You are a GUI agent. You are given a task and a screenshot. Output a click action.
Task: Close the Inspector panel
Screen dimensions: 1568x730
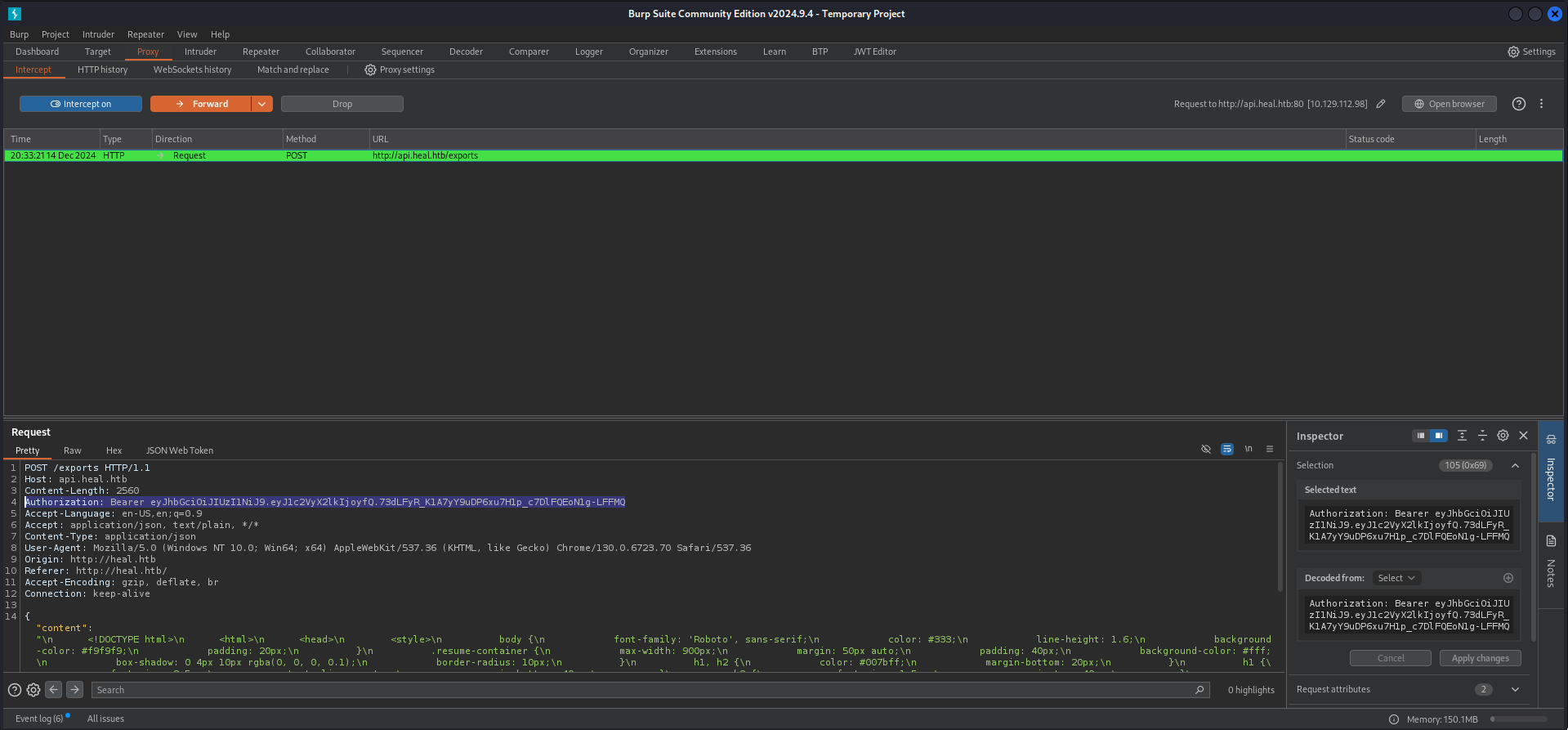pos(1523,436)
